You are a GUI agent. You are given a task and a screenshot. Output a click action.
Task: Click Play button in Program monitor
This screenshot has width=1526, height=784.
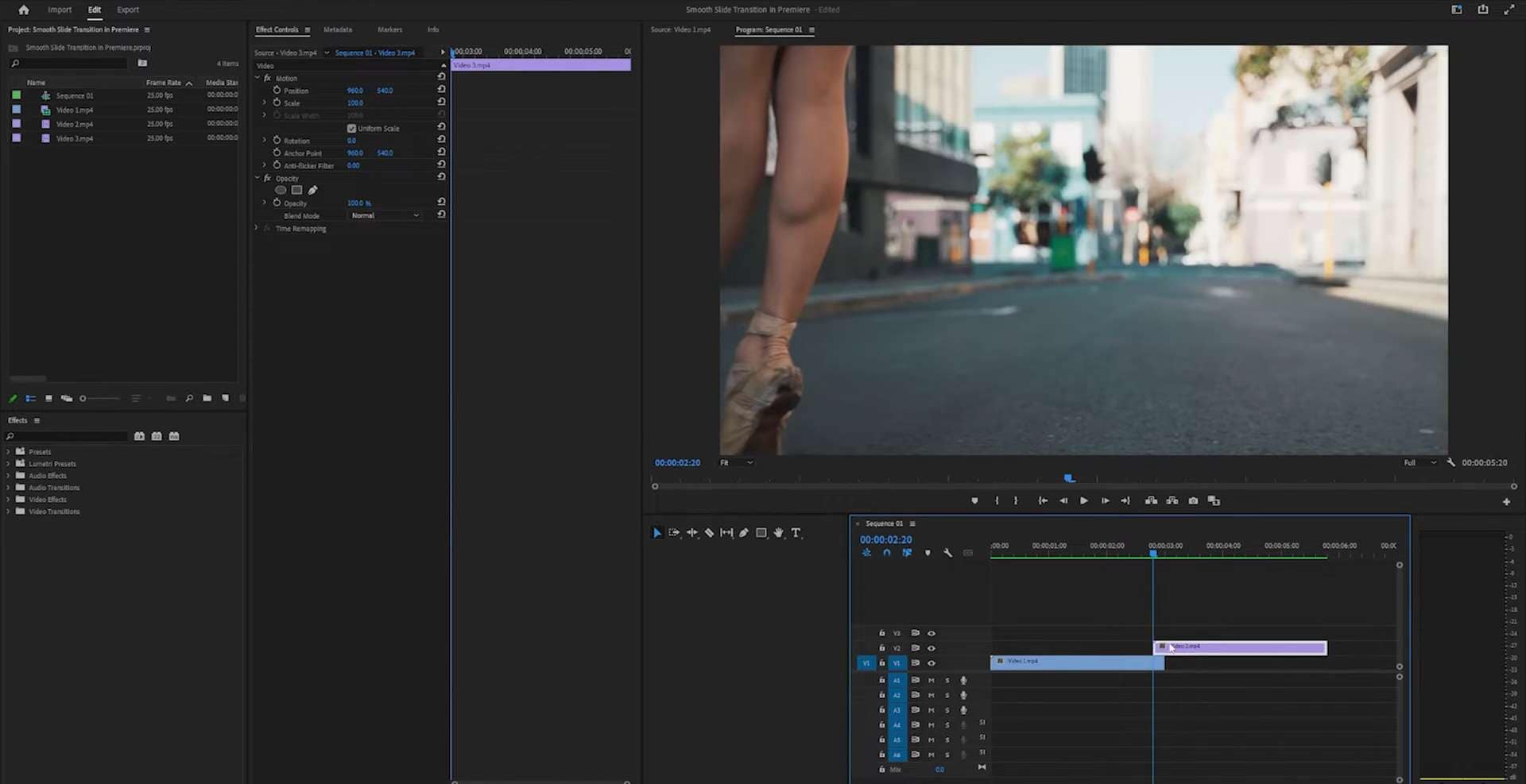pos(1083,500)
